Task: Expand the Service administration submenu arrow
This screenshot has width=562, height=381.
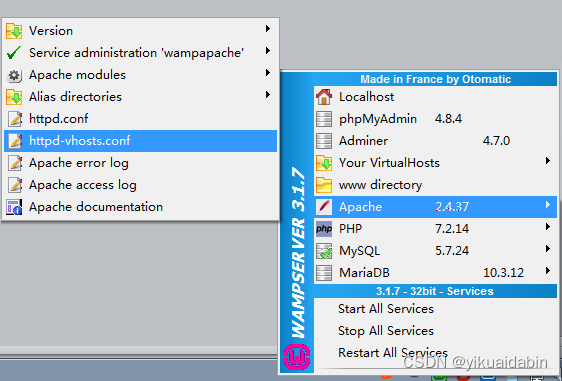Action: pyautogui.click(x=268, y=51)
